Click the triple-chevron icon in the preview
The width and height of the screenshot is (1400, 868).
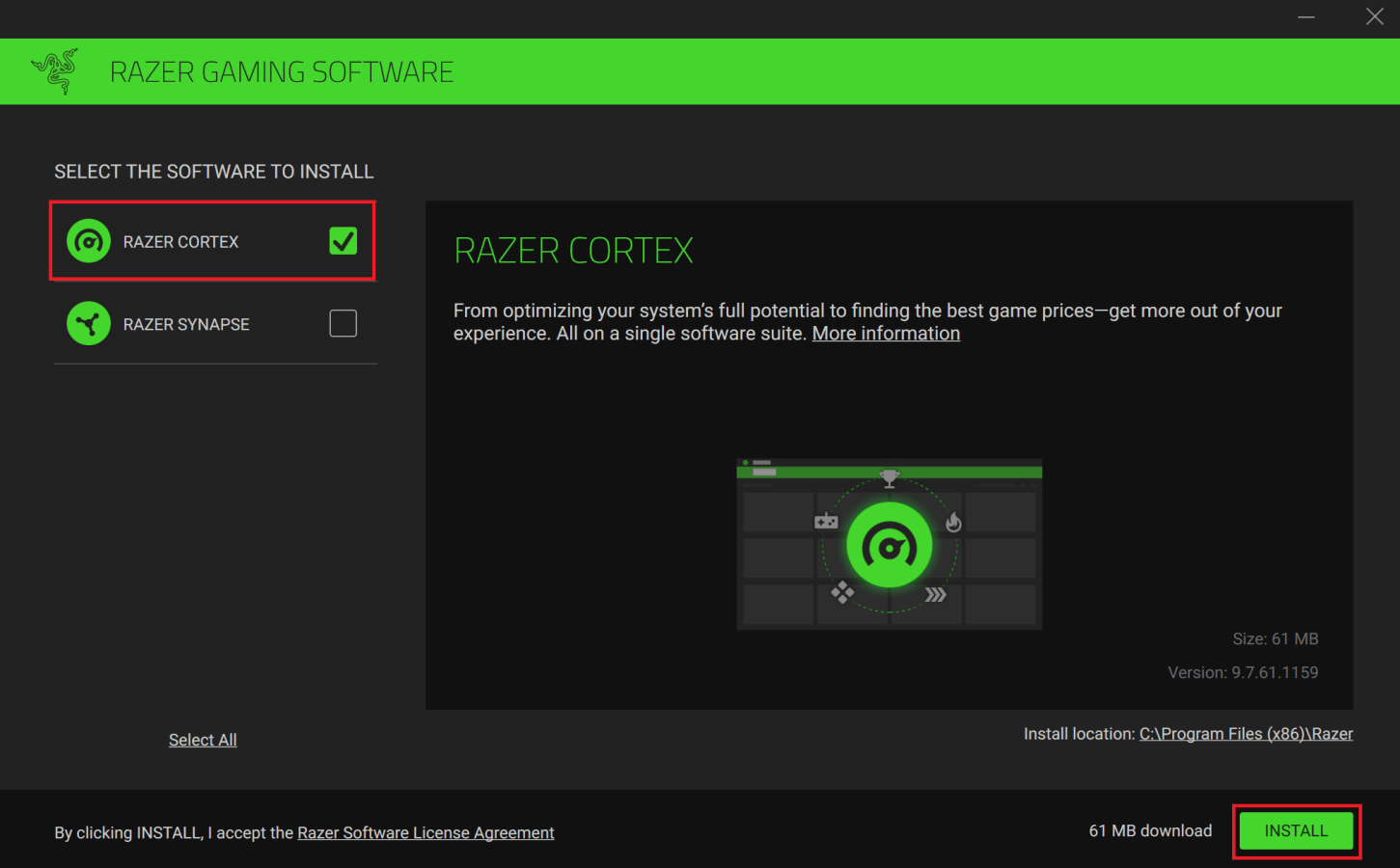click(x=934, y=595)
